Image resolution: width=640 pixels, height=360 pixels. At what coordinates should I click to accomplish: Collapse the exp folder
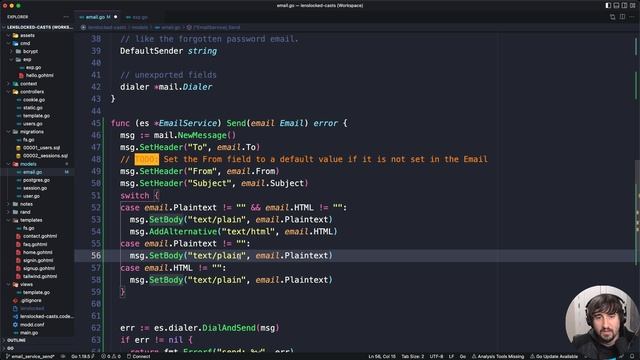click(x=27, y=60)
